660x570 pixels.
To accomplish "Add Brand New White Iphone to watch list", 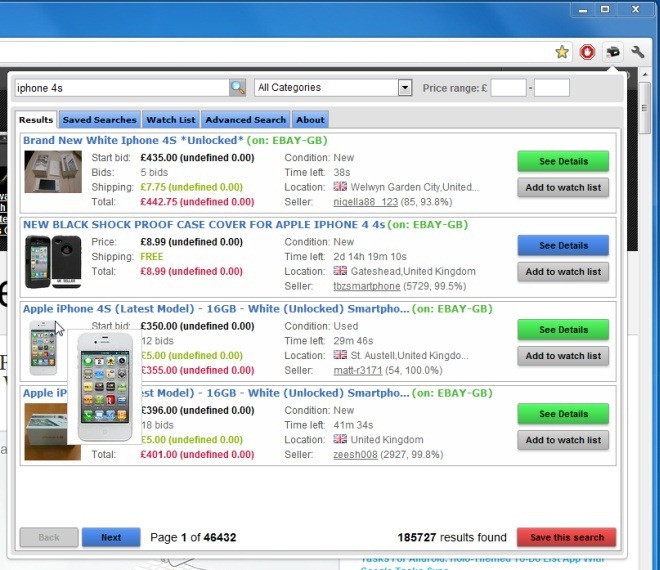I will coord(563,187).
